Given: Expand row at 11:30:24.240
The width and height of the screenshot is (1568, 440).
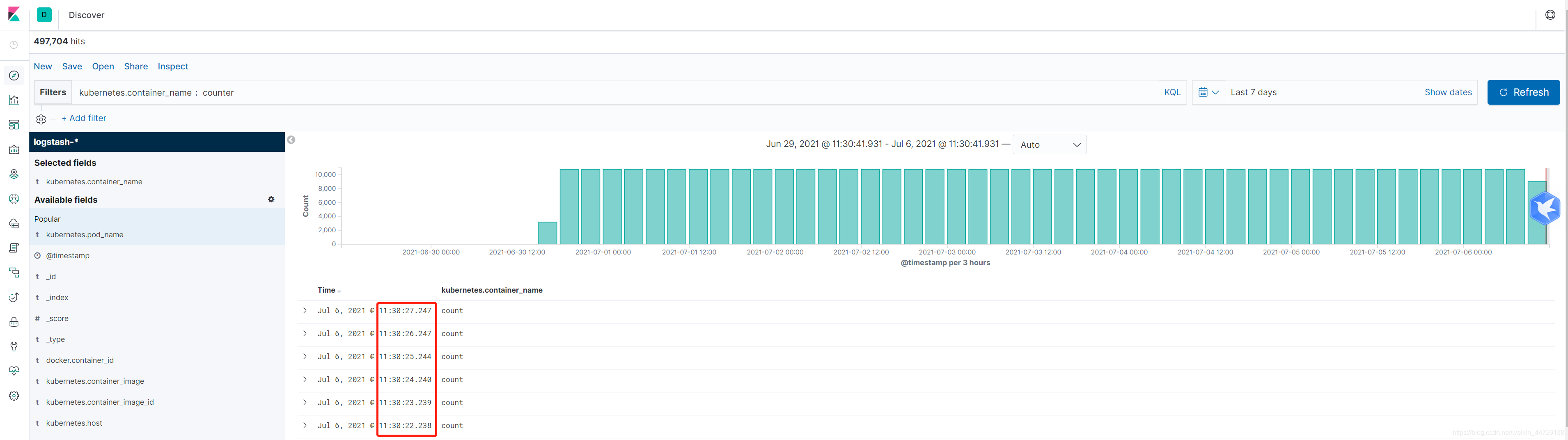Looking at the screenshot, I should point(305,380).
